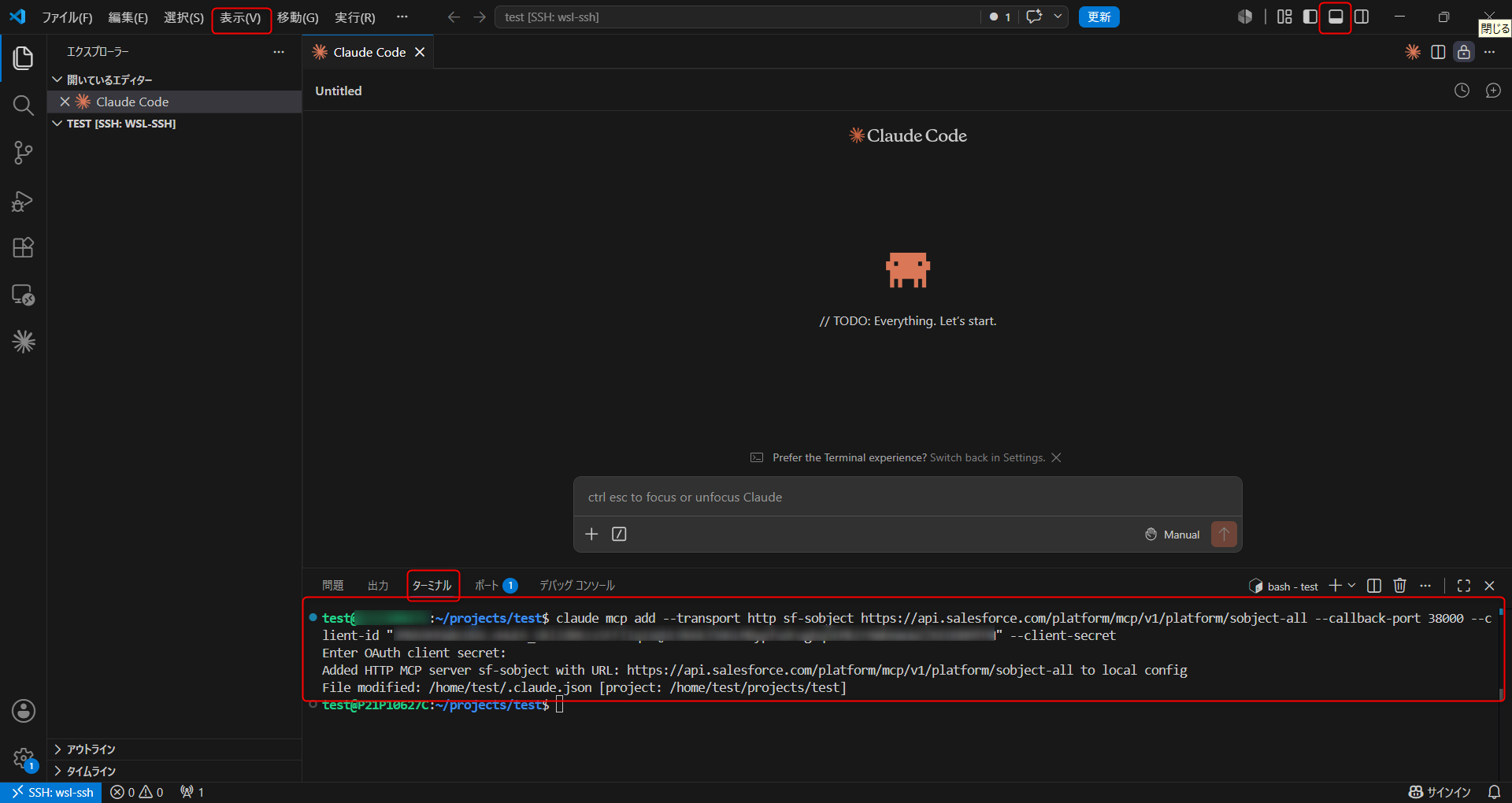Open the Customize Layout control
Viewport: 1512px width, 803px height.
[x=1284, y=17]
